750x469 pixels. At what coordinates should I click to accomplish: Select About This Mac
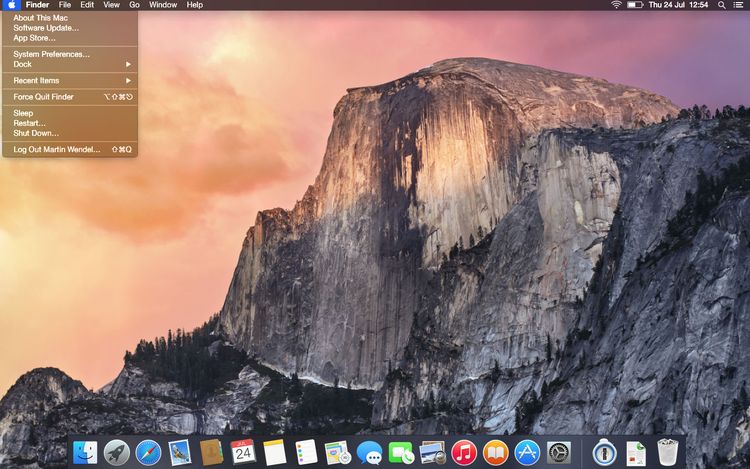tap(40, 17)
